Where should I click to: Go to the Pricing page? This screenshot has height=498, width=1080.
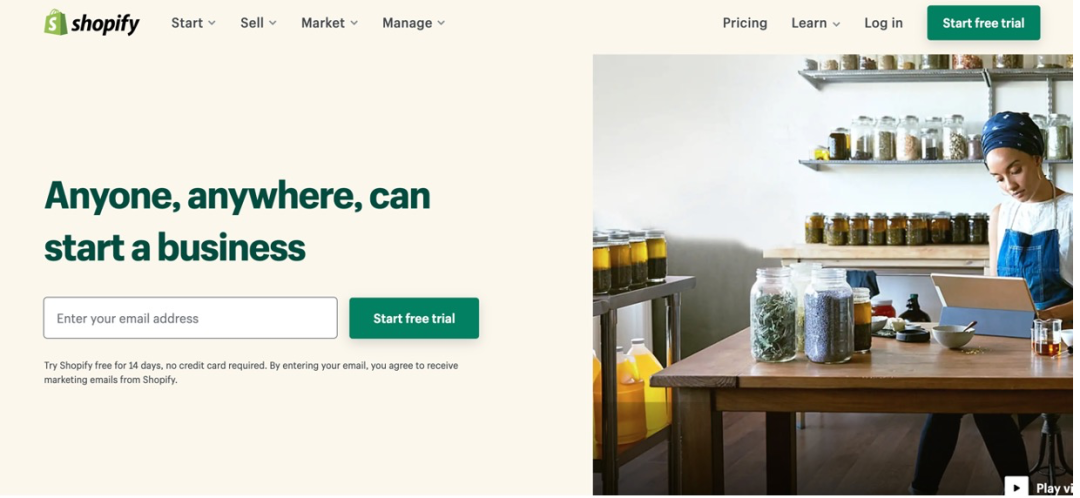[x=745, y=23]
